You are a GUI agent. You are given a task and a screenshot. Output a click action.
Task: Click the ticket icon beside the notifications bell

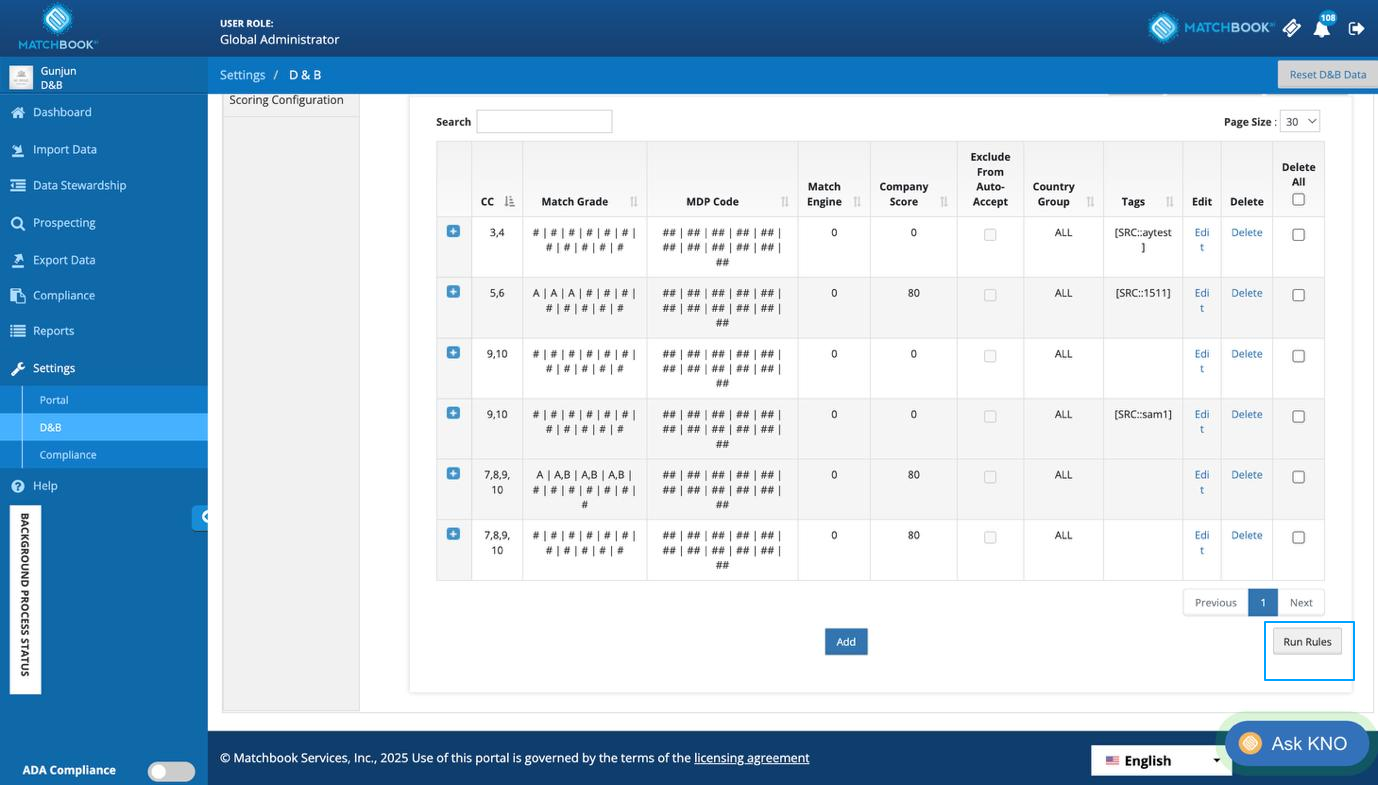tap(1291, 28)
